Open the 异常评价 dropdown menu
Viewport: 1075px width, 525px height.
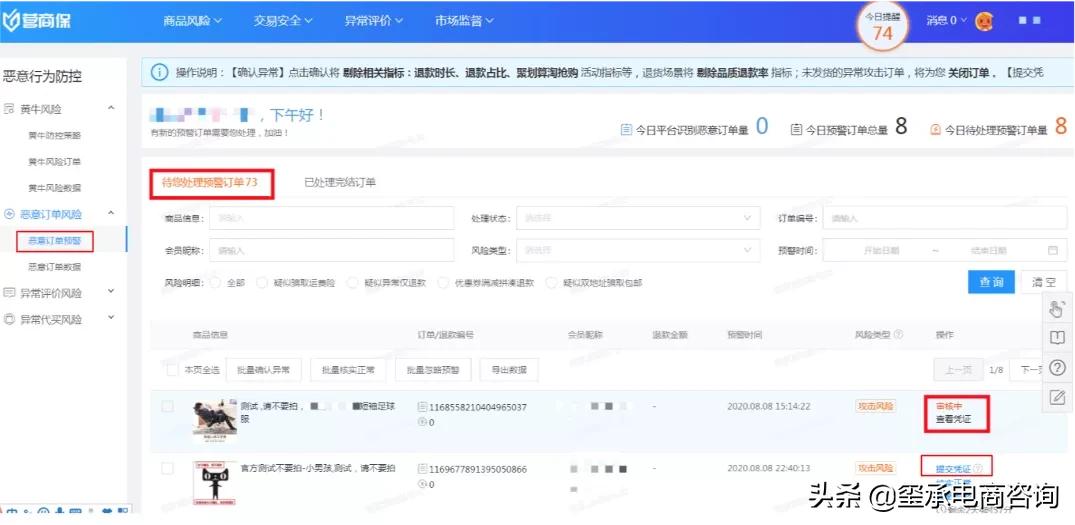[374, 21]
